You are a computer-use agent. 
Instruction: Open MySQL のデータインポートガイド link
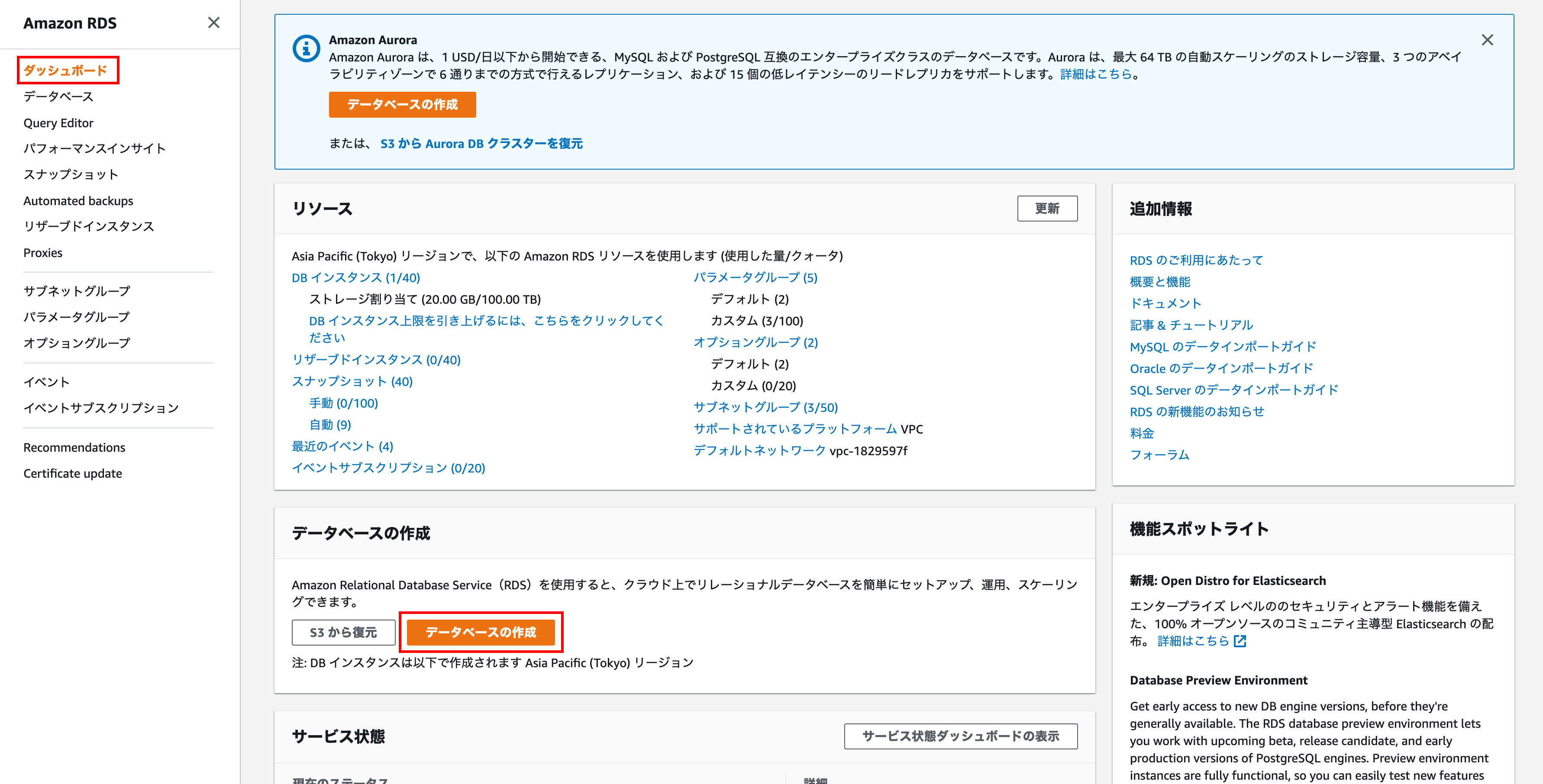click(x=1222, y=347)
